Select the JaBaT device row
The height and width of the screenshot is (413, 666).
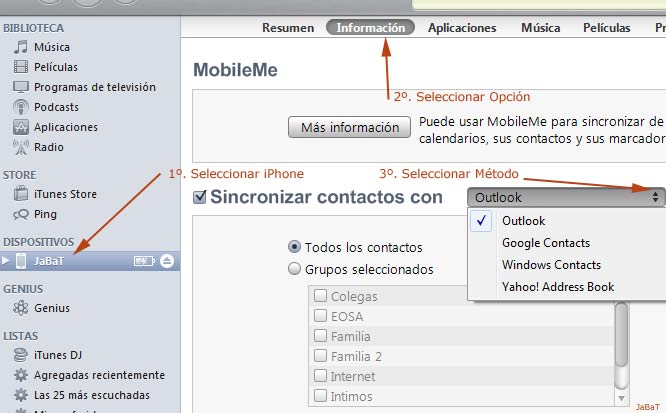(90, 261)
